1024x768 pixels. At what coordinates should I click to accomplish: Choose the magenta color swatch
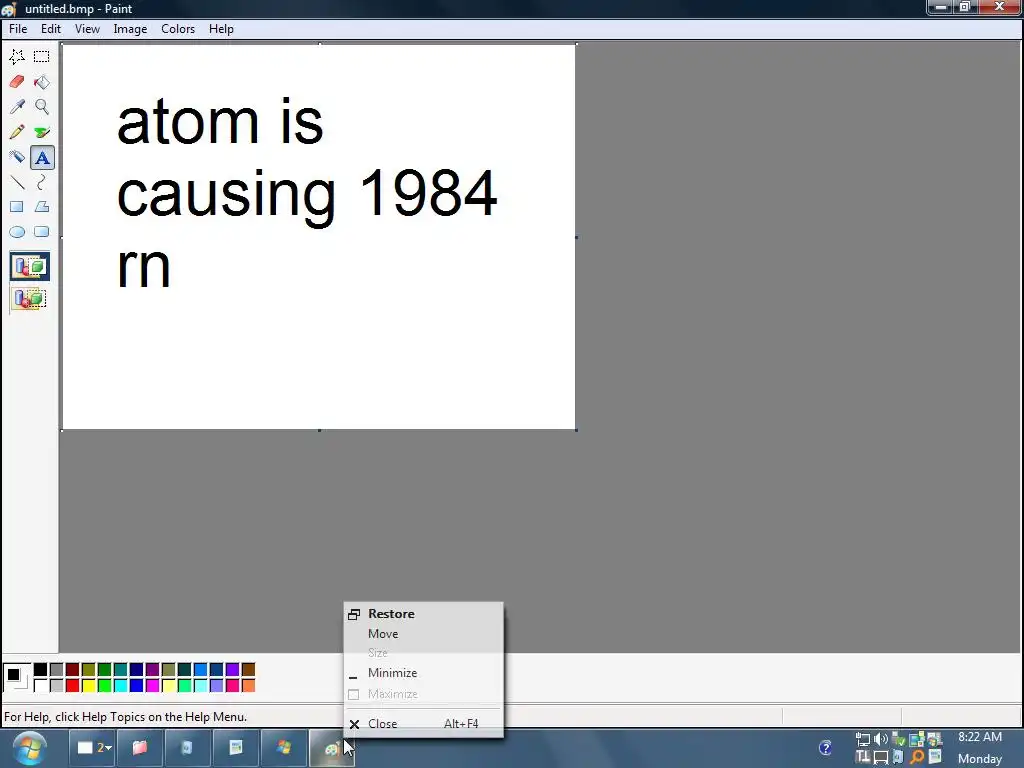(152, 686)
